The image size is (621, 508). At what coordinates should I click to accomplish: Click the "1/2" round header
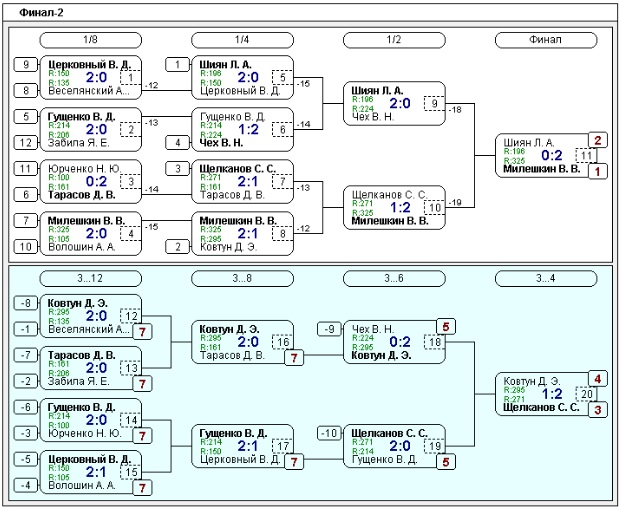tap(394, 40)
